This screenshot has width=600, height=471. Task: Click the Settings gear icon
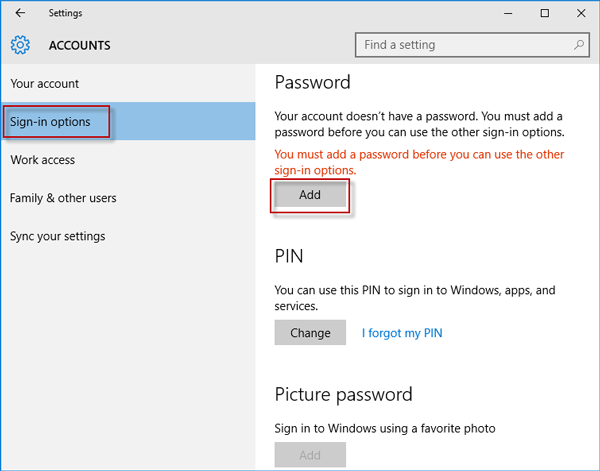coord(20,45)
